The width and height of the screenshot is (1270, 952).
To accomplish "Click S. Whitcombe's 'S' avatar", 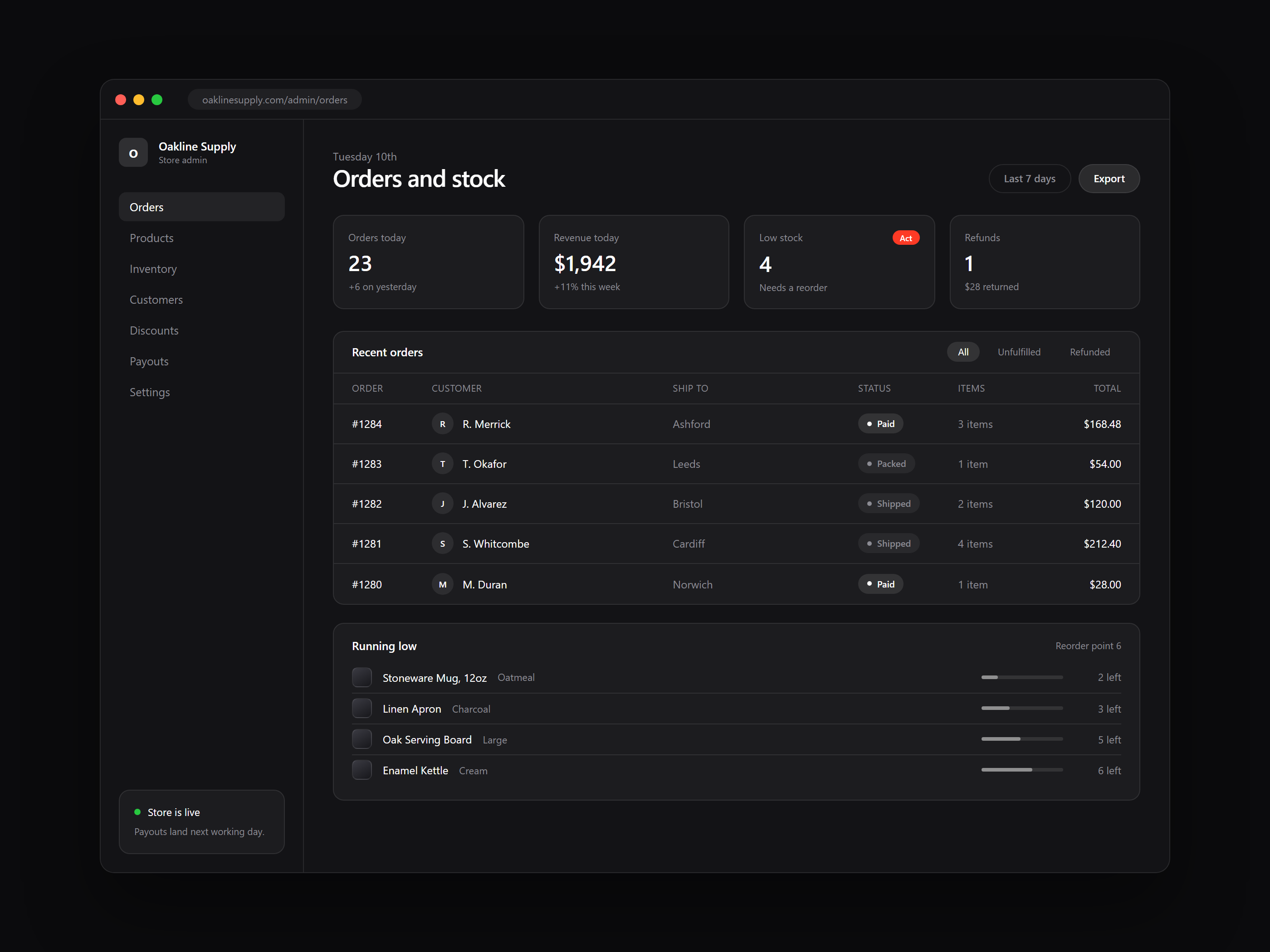I will 442,544.
